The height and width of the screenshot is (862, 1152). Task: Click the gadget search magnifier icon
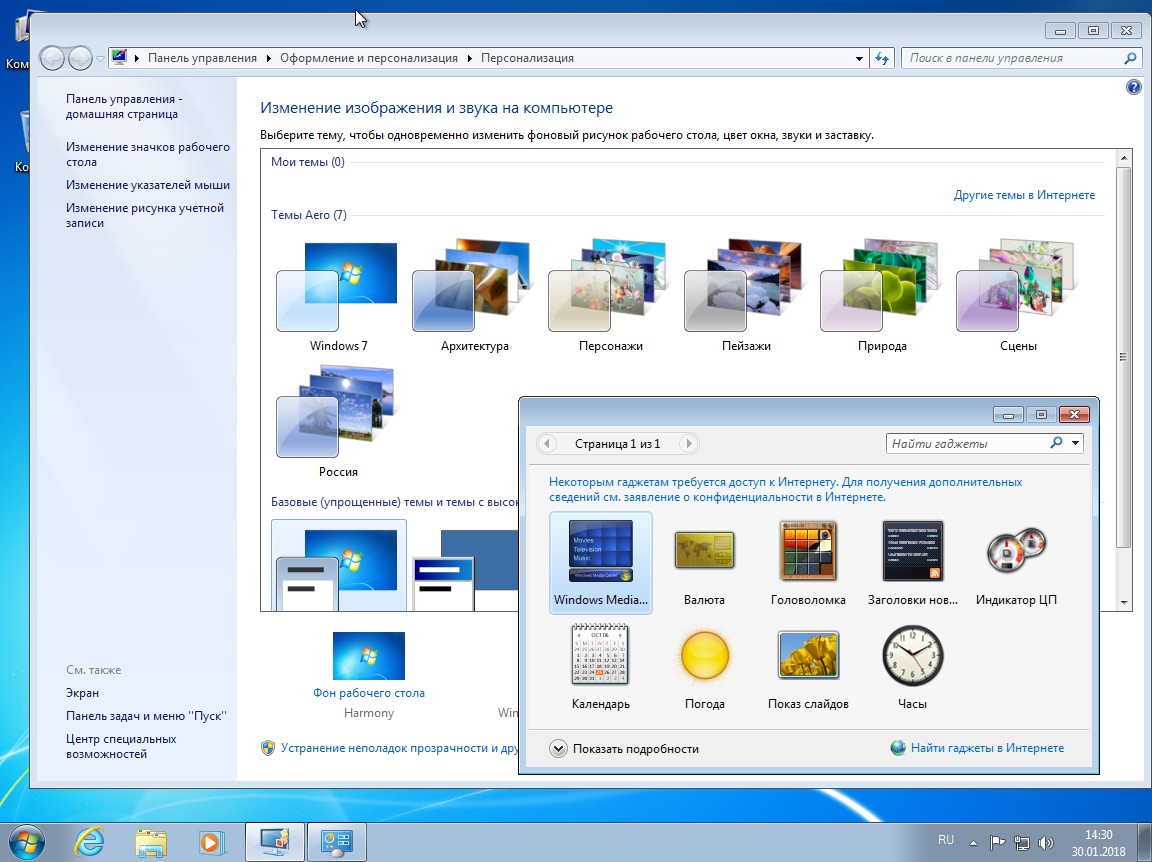coord(1056,443)
